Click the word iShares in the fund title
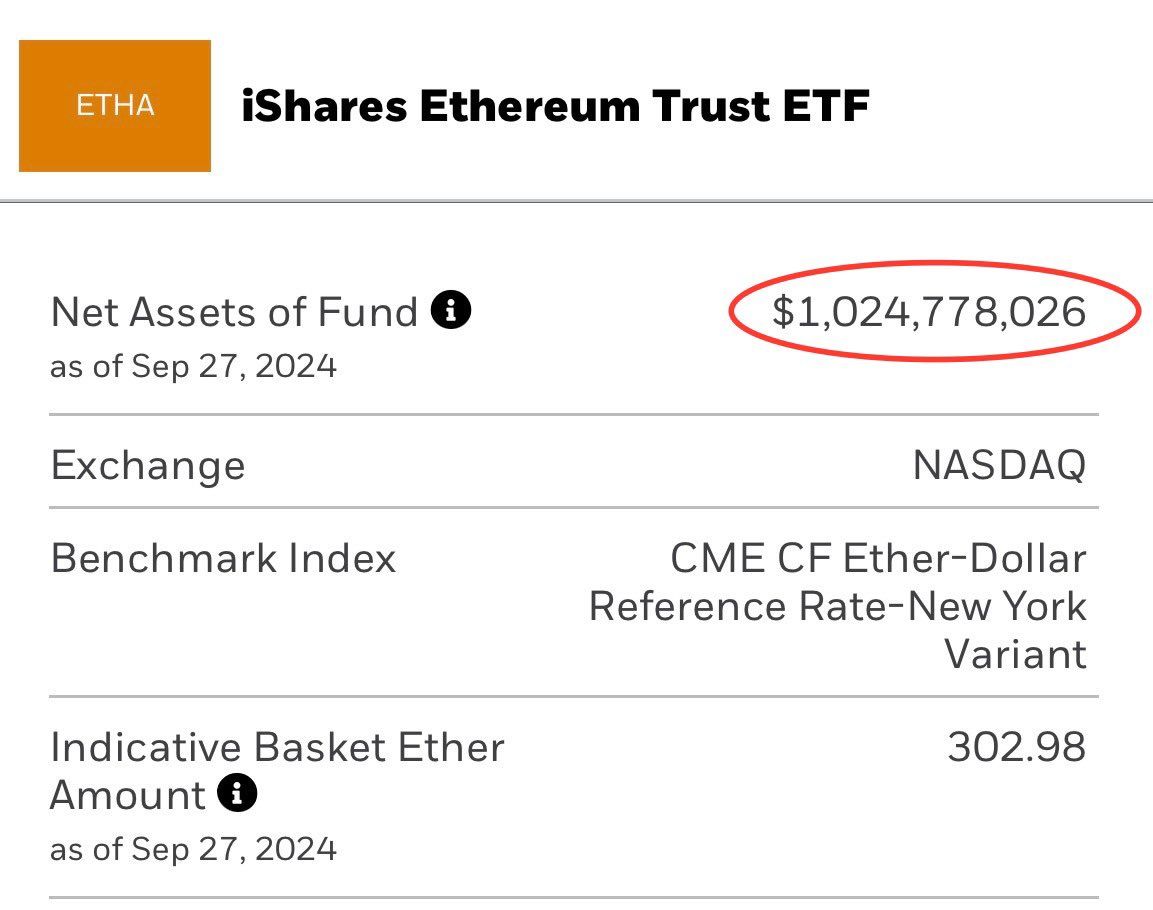 tap(324, 106)
